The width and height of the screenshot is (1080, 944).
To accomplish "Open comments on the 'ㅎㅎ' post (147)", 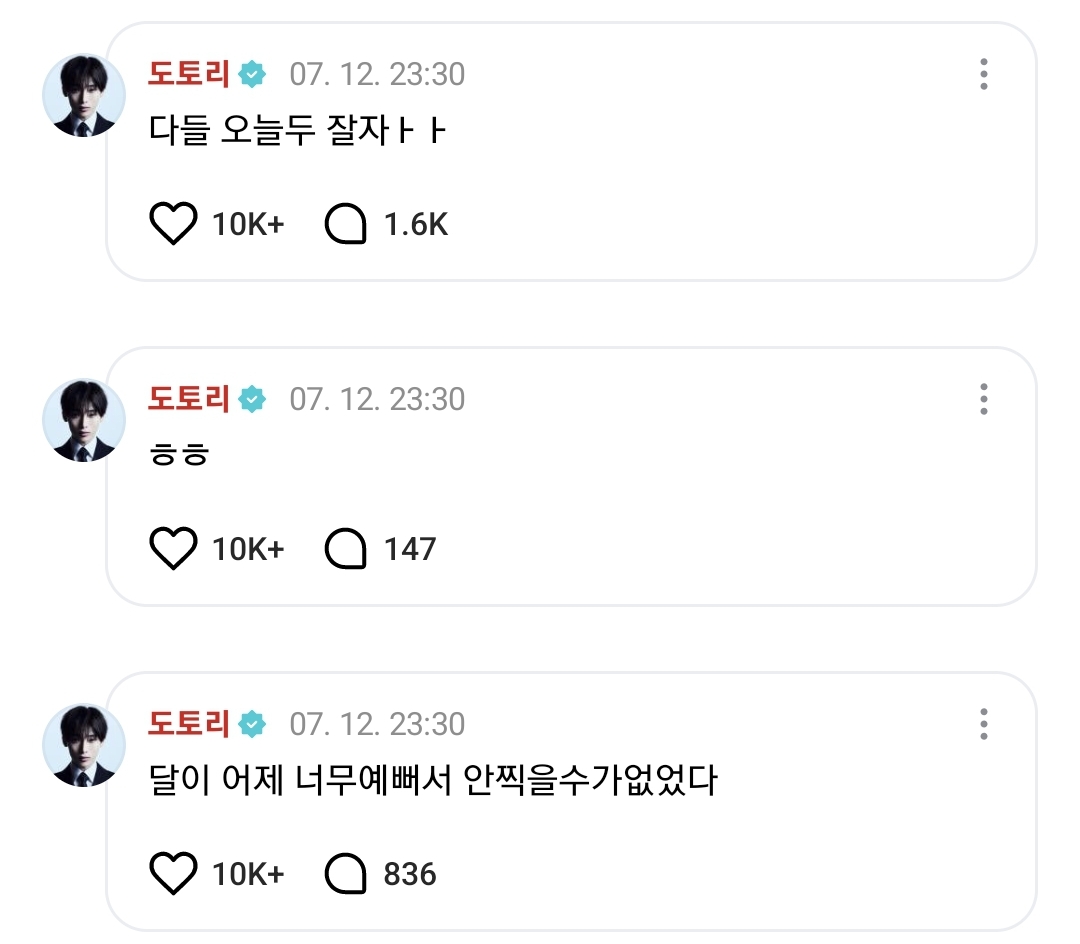I will pyautogui.click(x=347, y=549).
